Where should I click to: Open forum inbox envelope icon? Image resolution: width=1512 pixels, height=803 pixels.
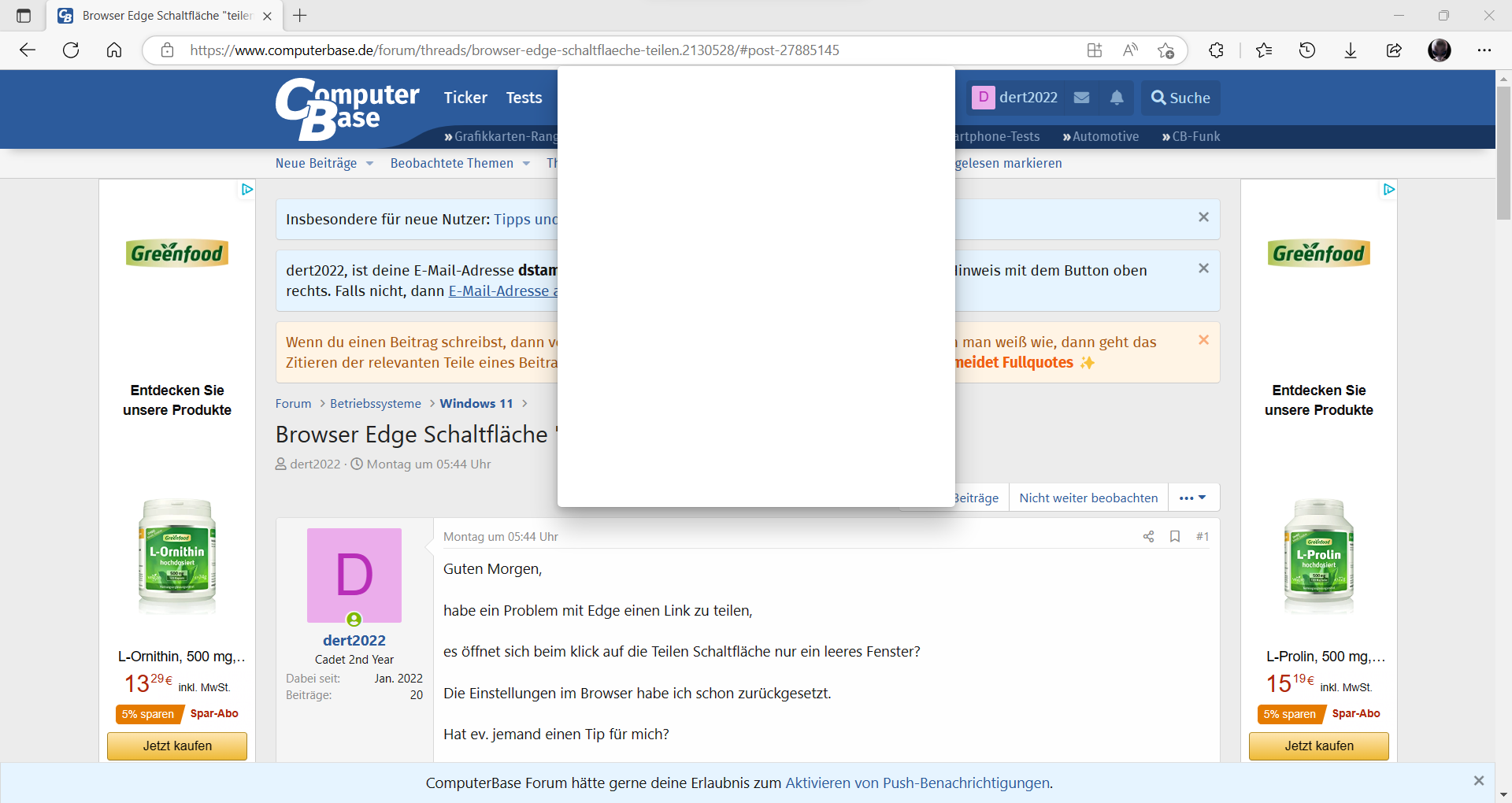pos(1082,98)
